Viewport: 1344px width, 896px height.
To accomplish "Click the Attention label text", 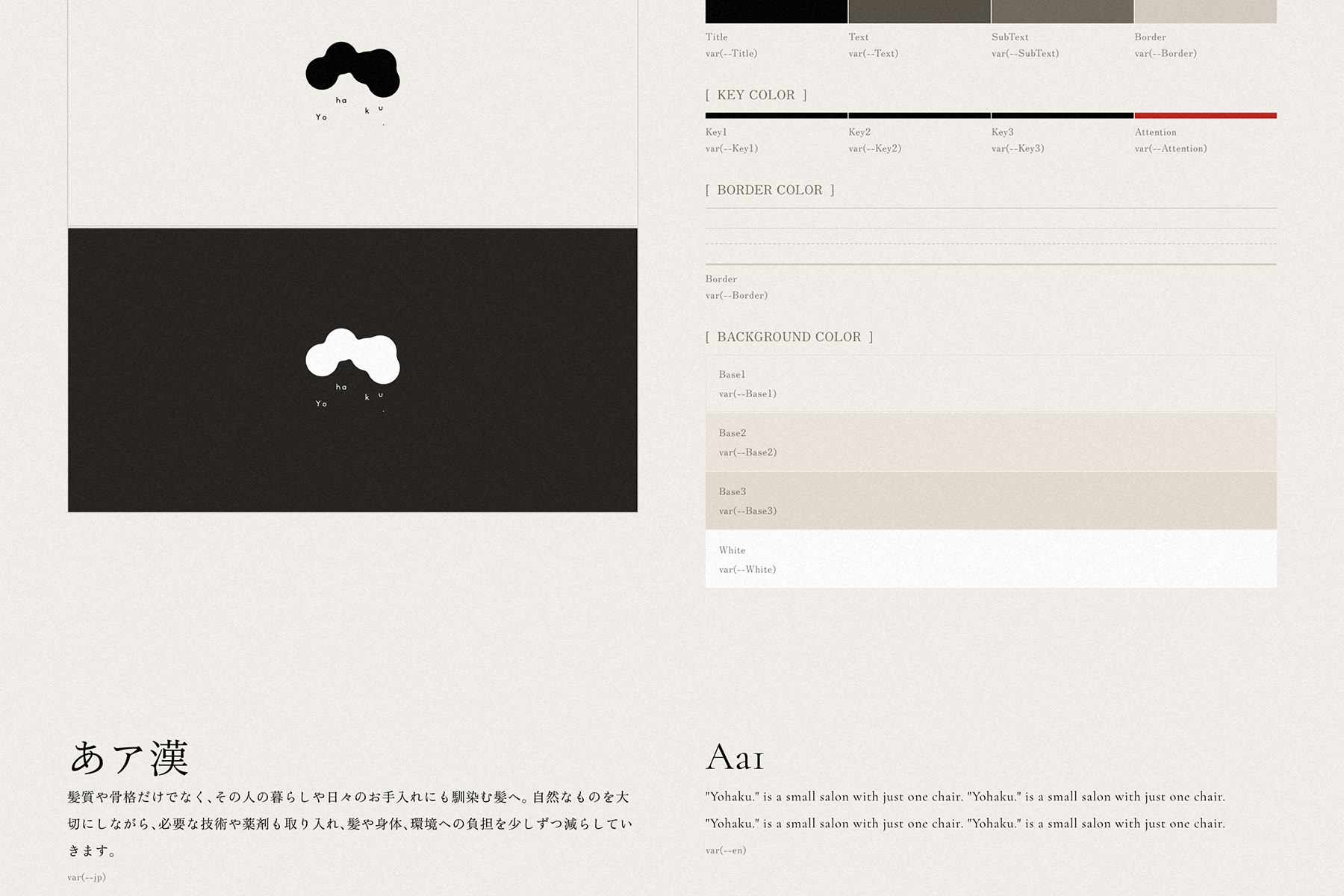I will 1156,132.
